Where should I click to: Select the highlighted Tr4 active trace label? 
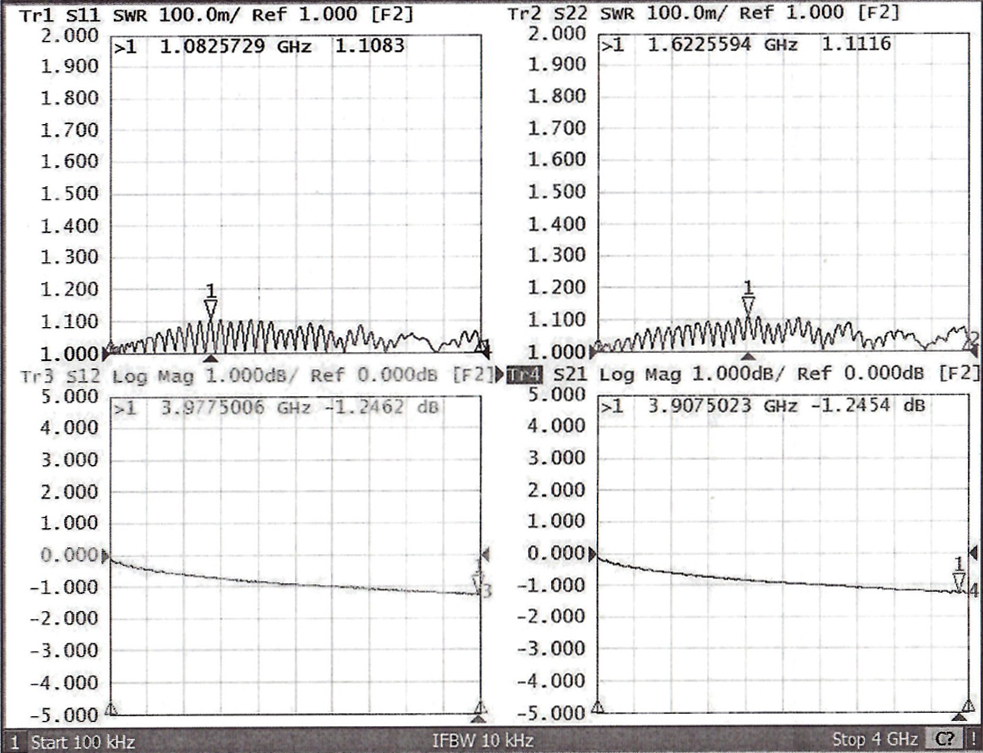(x=523, y=375)
